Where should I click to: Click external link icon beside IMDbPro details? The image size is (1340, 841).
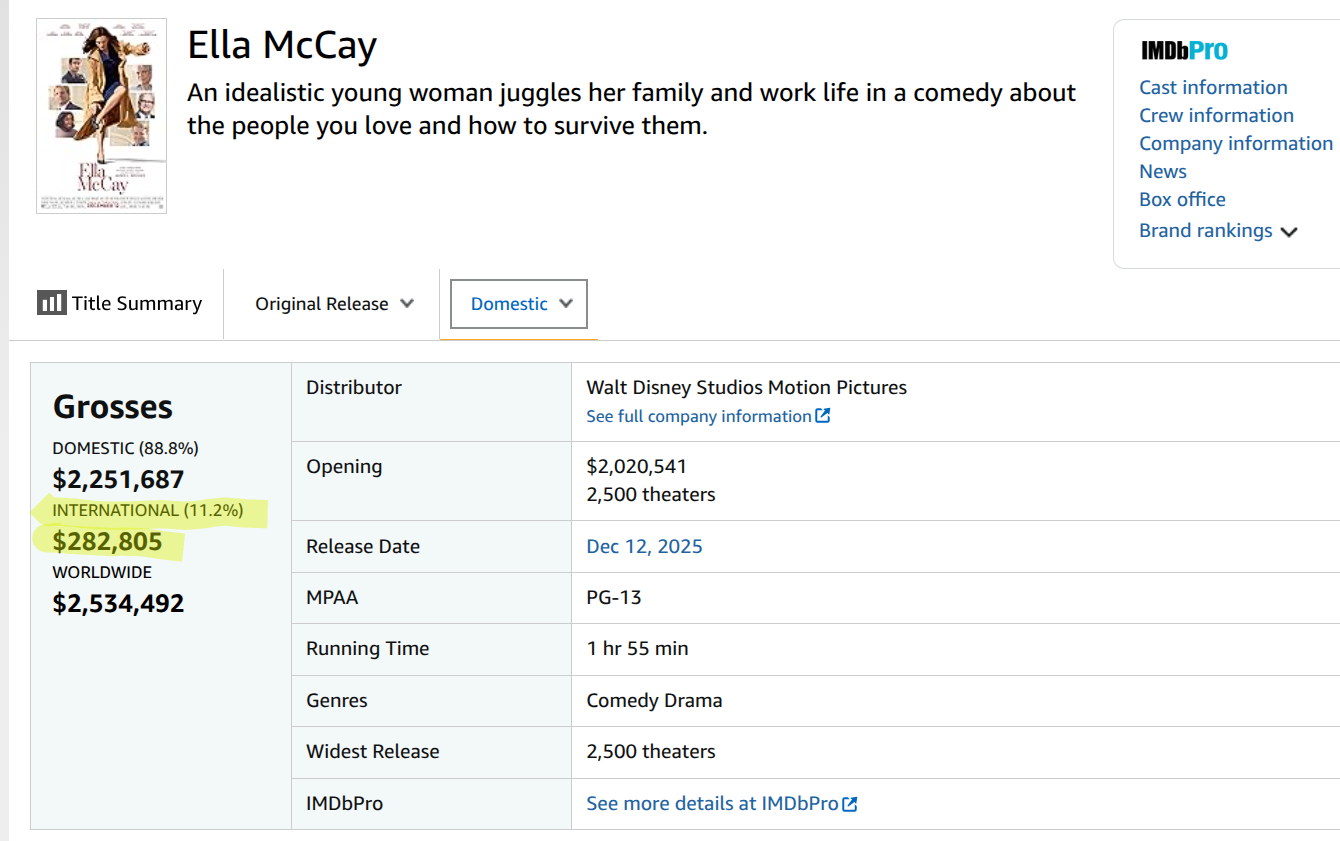[x=850, y=804]
